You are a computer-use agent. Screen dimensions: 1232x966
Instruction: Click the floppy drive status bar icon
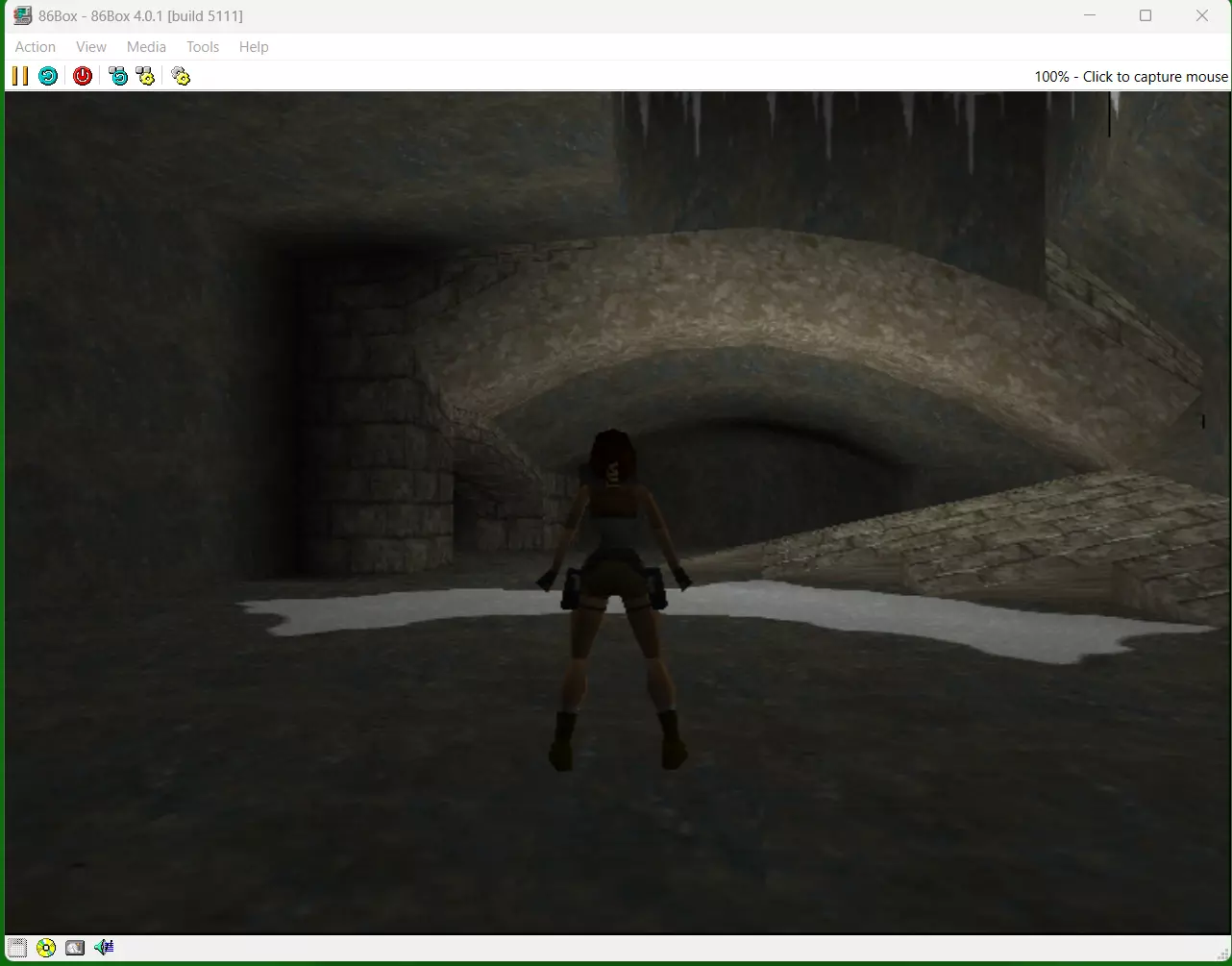[x=17, y=948]
